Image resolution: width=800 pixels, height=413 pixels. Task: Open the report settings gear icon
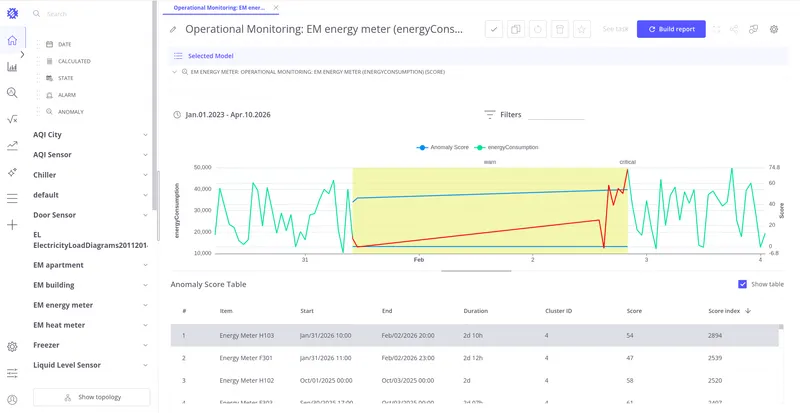point(774,30)
